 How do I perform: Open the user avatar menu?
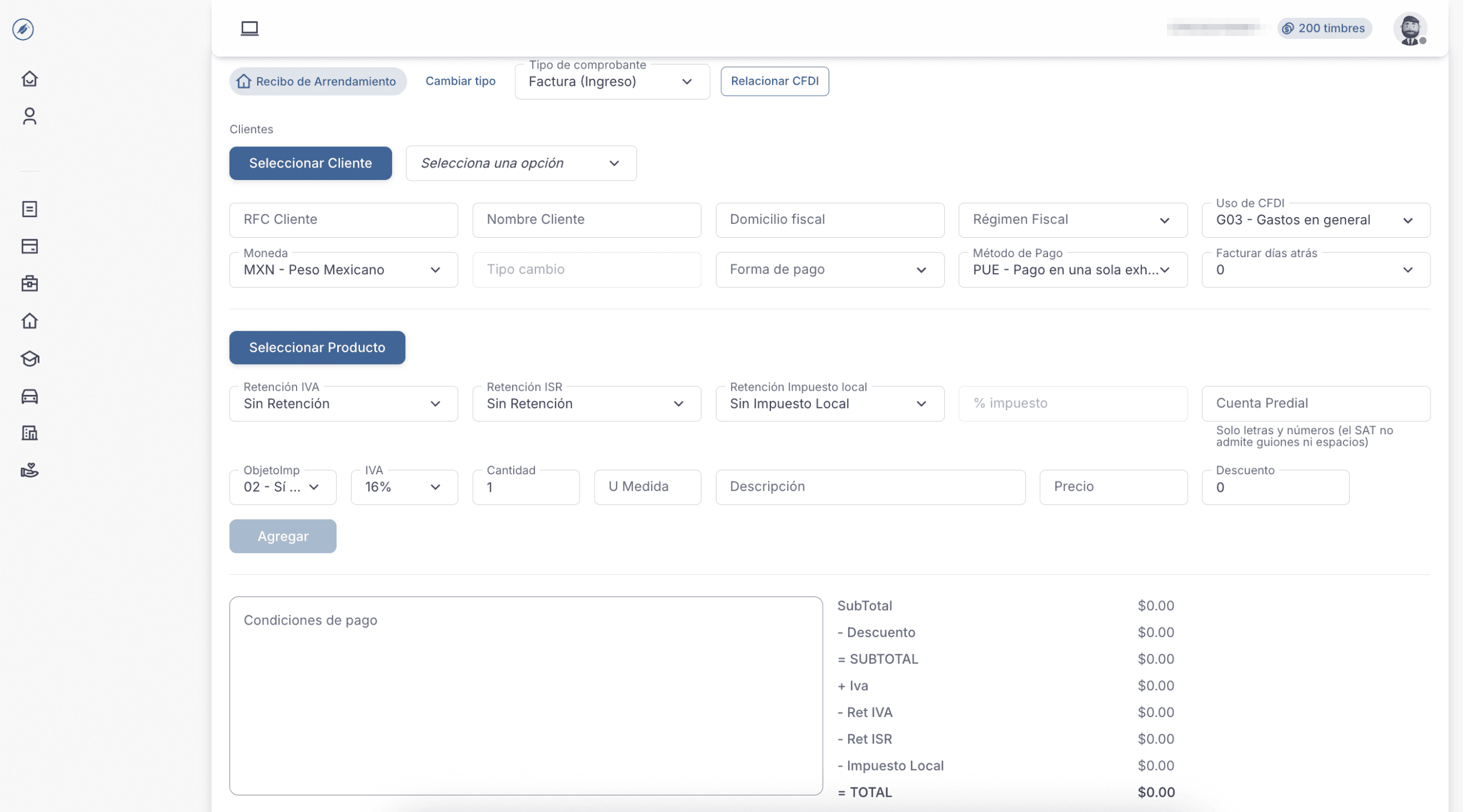pos(1410,28)
